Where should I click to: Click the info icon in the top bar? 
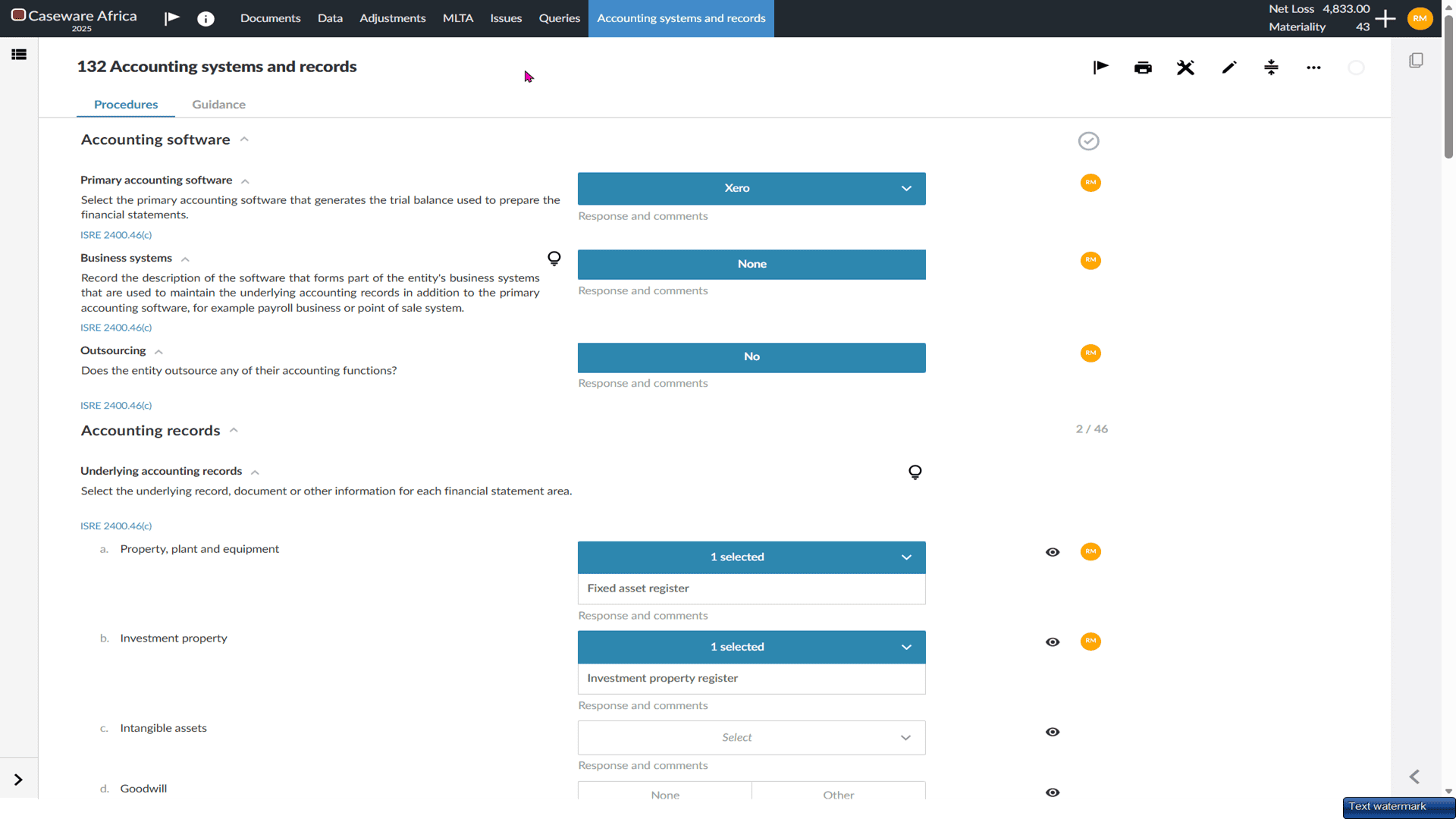pyautogui.click(x=206, y=19)
